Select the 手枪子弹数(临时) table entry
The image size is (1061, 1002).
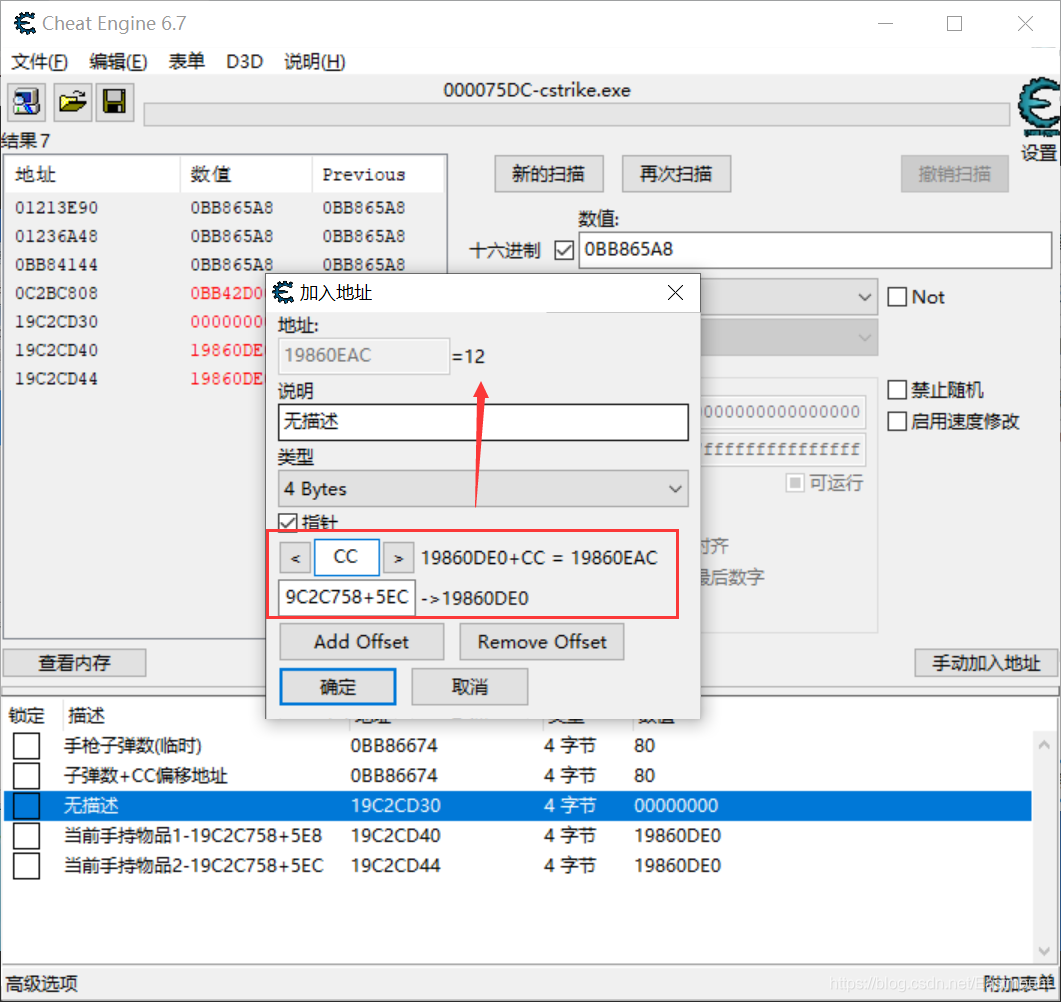[x=518, y=746]
